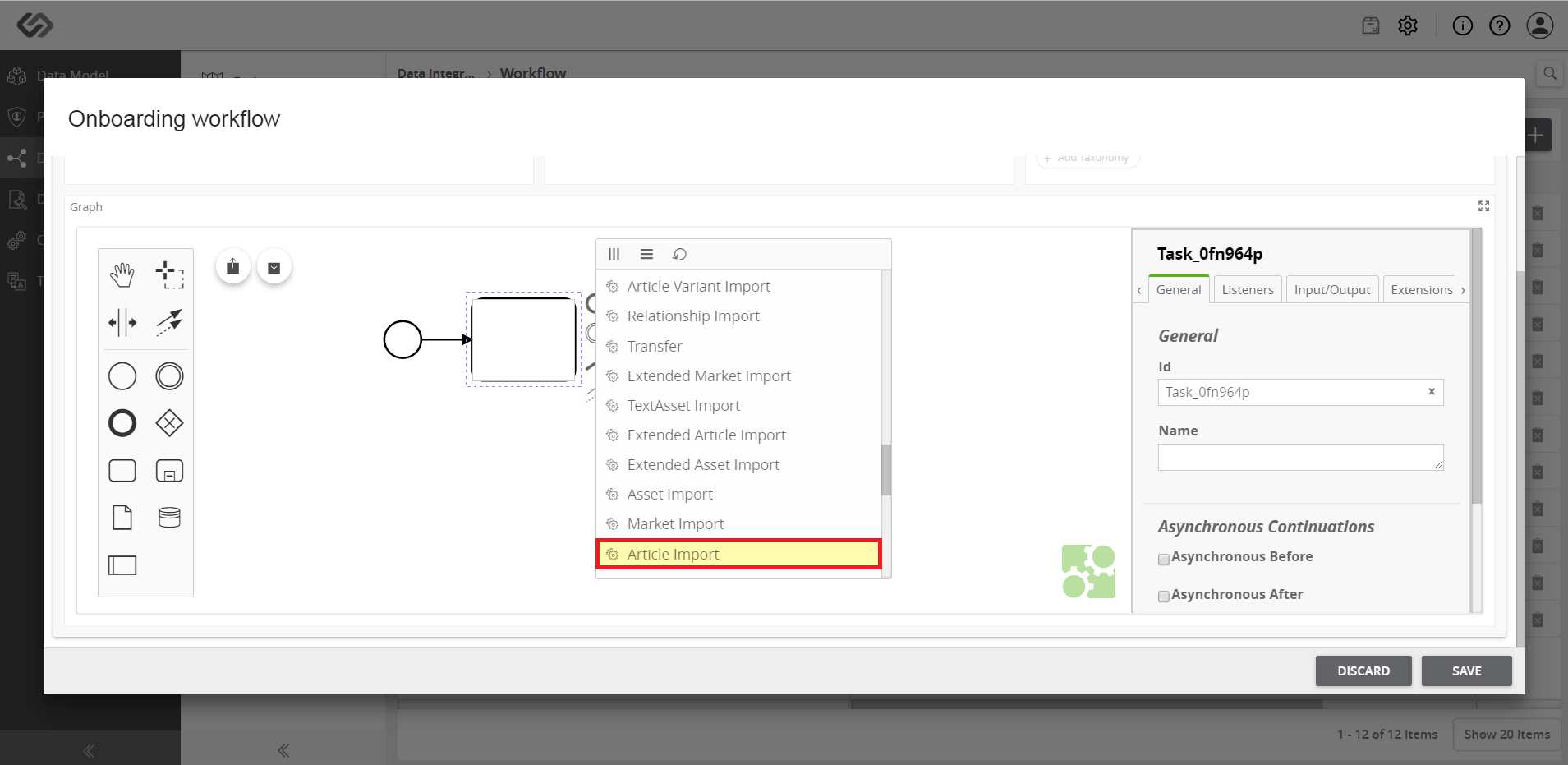
Task: Click the Workflow breadcrumb behind the dialog
Action: pyautogui.click(x=533, y=72)
